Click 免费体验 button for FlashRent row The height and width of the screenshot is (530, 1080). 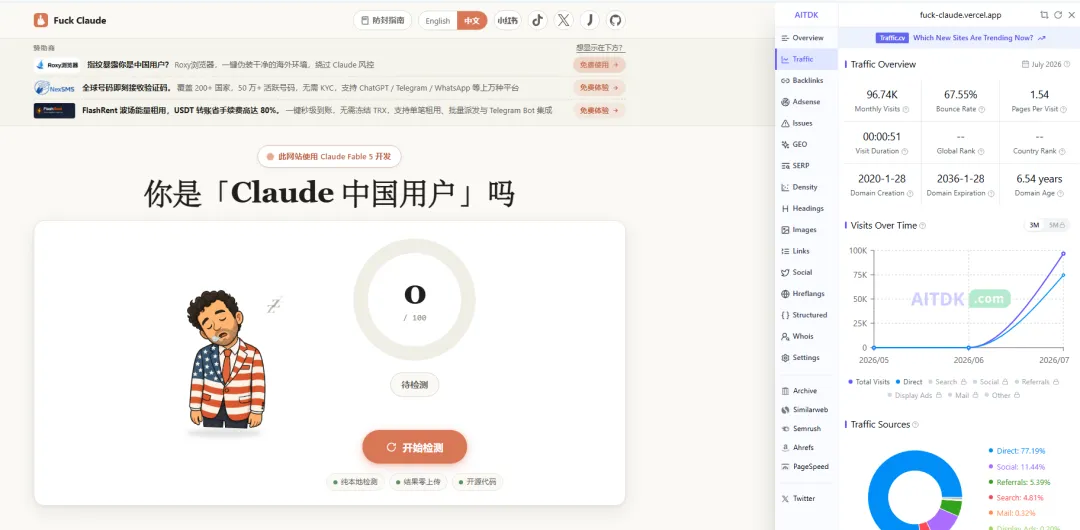[599, 110]
